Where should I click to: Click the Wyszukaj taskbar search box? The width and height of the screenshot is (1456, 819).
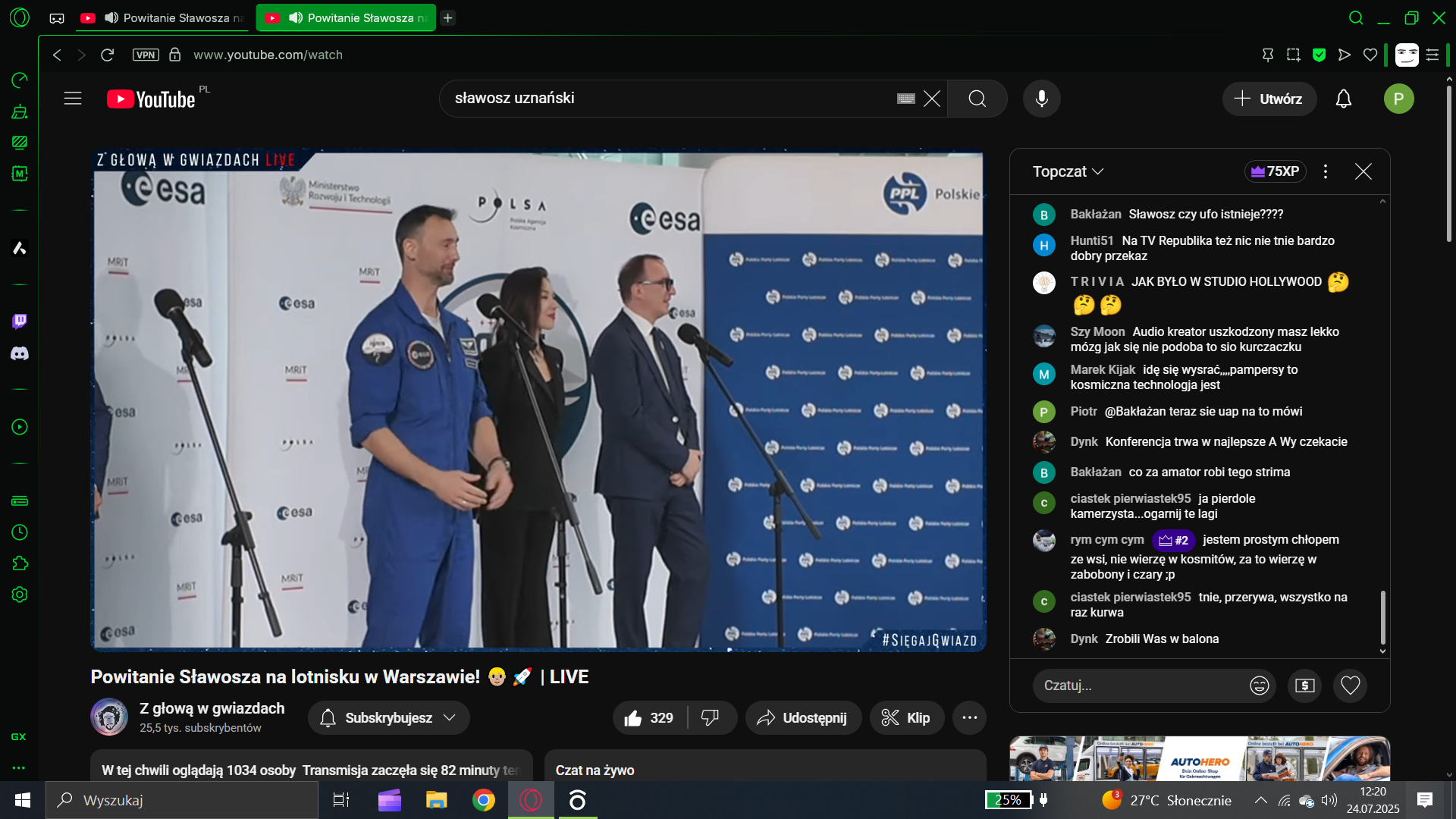pos(182,800)
